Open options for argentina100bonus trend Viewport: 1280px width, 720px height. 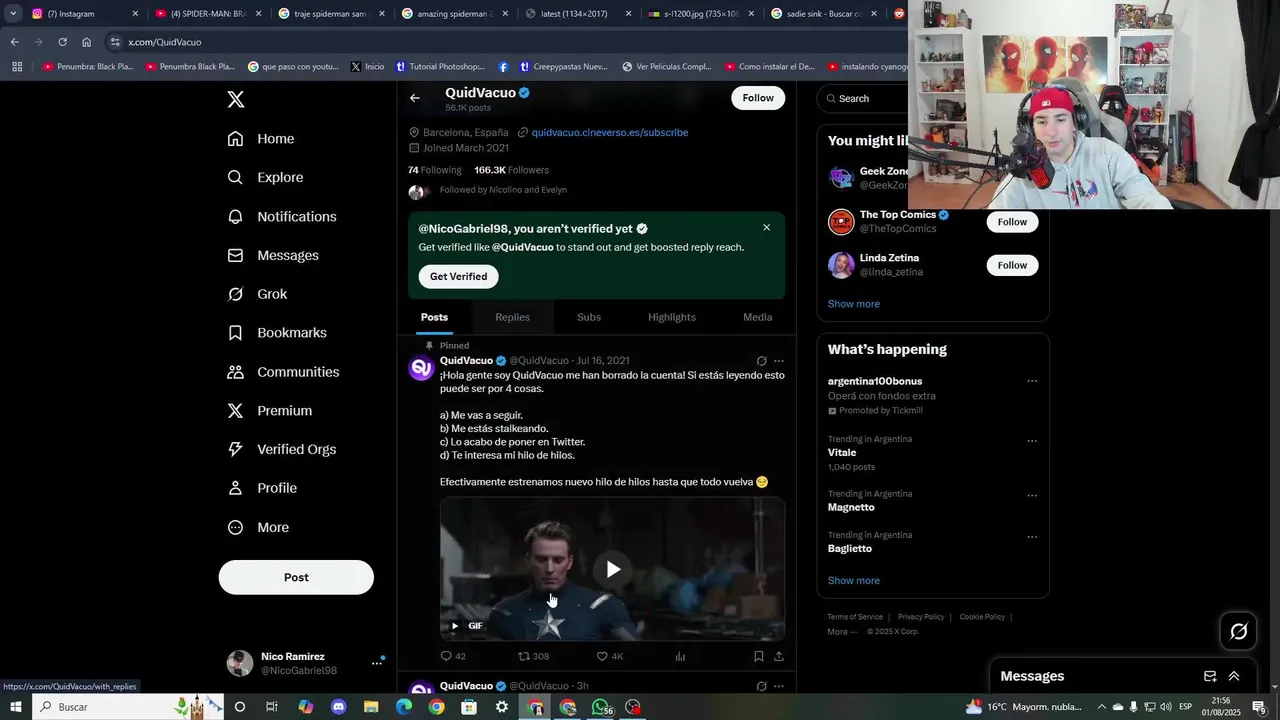(1032, 381)
